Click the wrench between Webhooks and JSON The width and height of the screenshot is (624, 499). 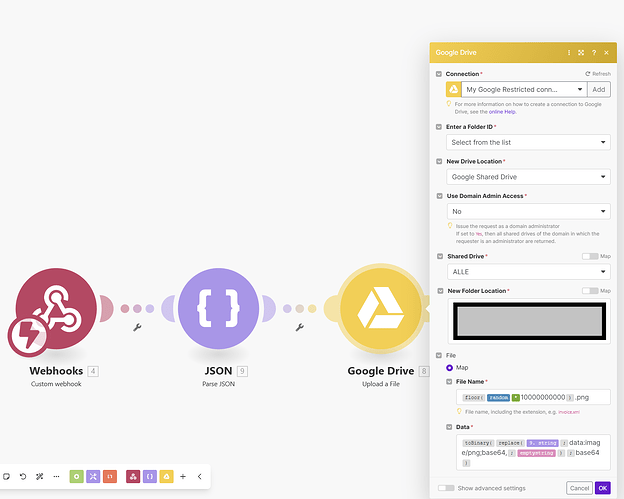pos(137,327)
